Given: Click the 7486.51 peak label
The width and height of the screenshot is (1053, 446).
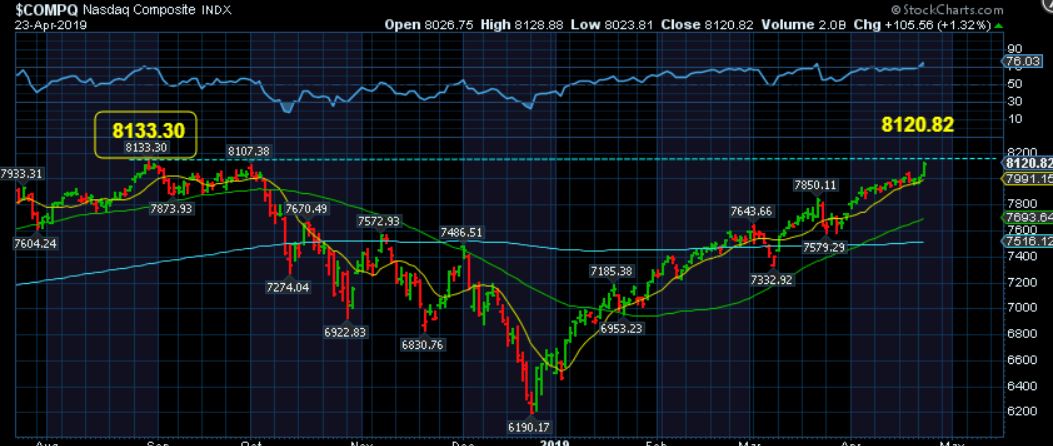Looking at the screenshot, I should (461, 232).
